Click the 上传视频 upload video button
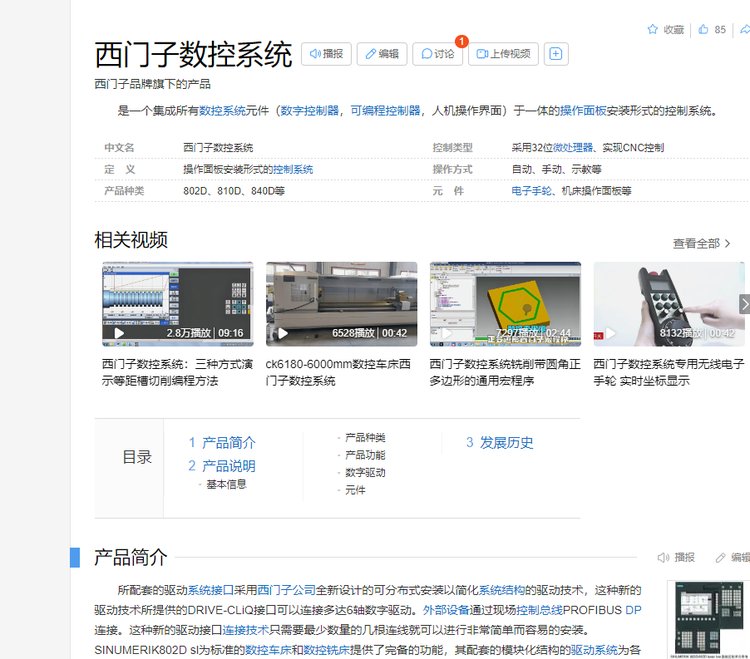The height and width of the screenshot is (659, 750). click(x=503, y=54)
